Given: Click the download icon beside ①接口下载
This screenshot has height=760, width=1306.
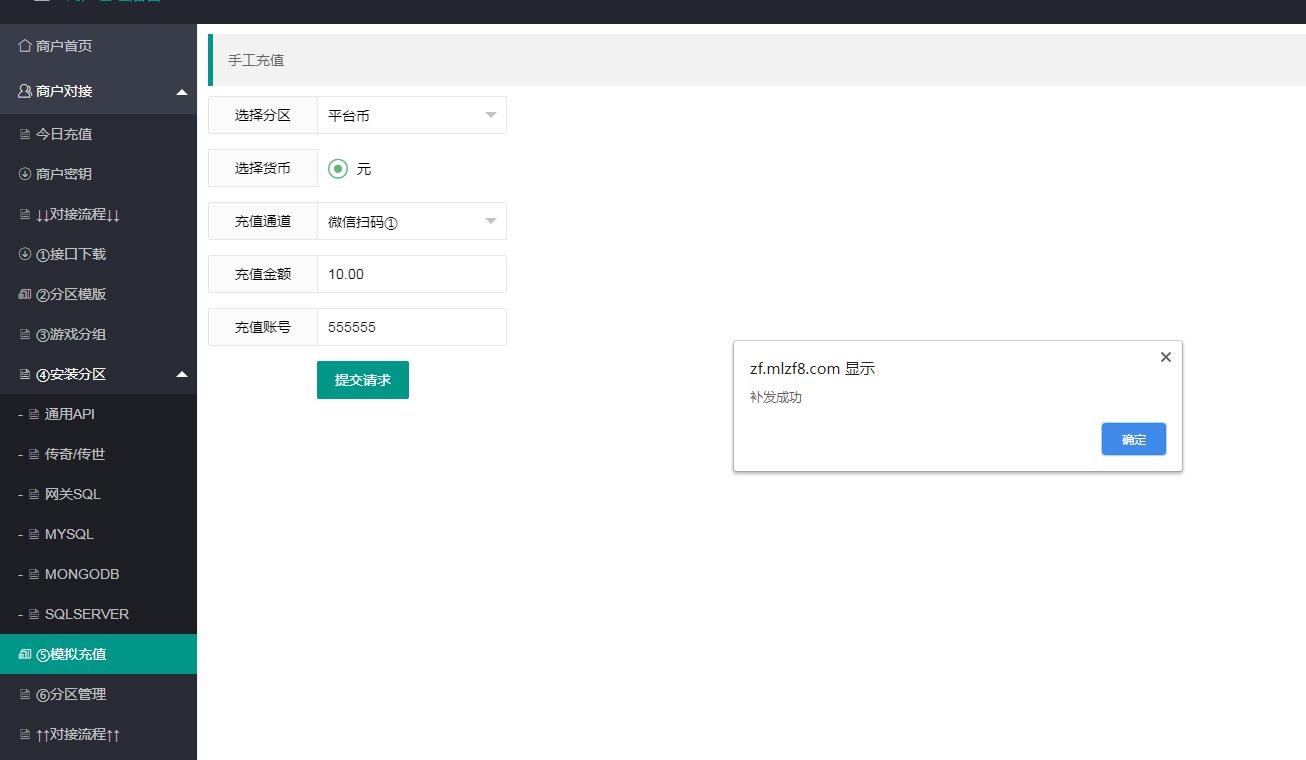Looking at the screenshot, I should pyautogui.click(x=25, y=254).
